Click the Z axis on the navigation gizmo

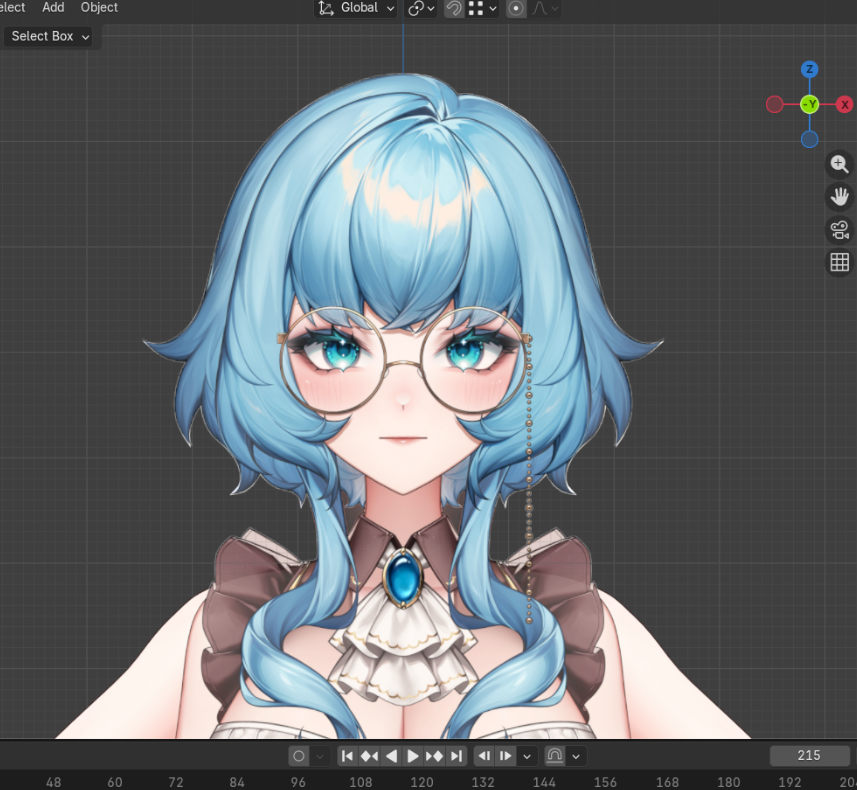click(809, 69)
